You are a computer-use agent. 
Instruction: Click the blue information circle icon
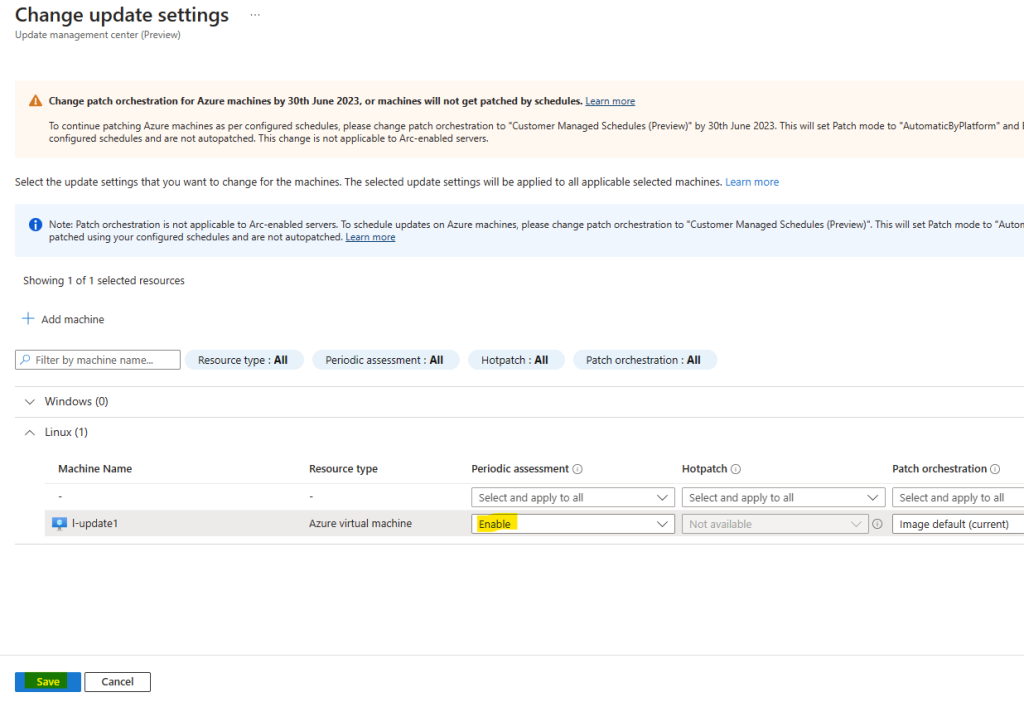click(x=35, y=225)
